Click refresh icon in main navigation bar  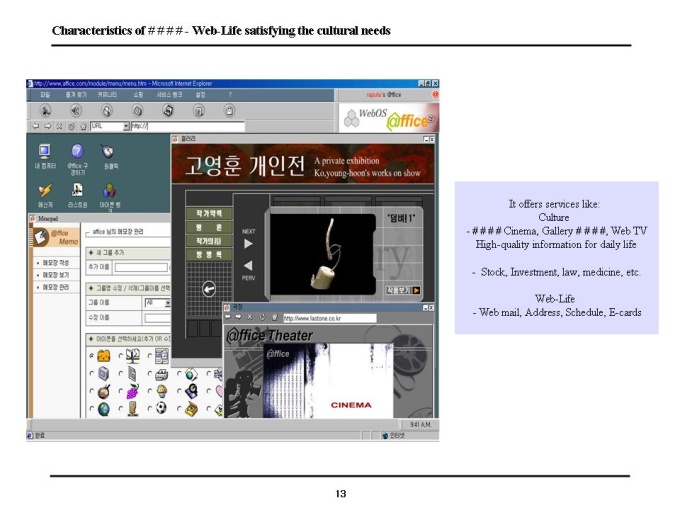71,126
